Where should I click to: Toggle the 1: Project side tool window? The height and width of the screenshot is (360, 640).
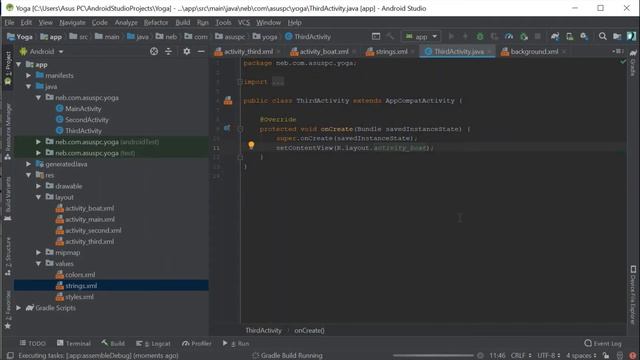(x=8, y=69)
